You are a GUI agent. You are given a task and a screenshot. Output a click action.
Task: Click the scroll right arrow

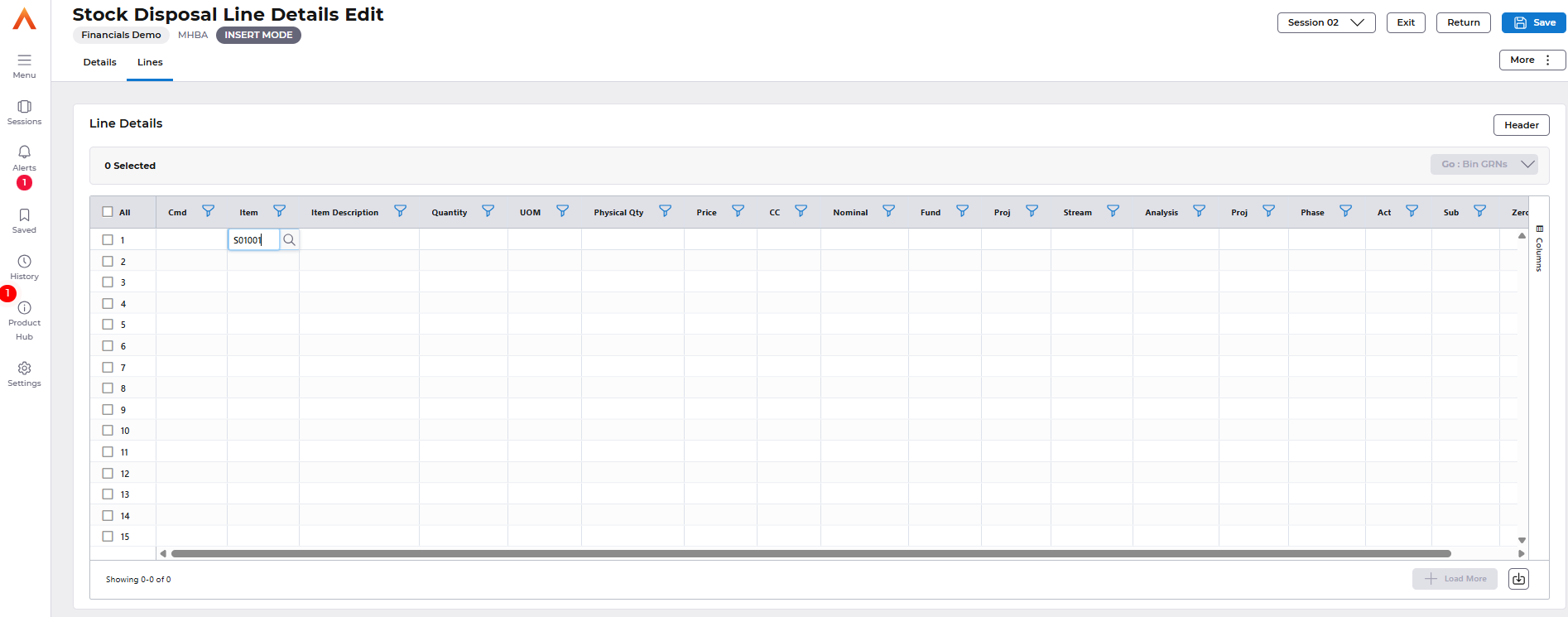click(x=1522, y=553)
